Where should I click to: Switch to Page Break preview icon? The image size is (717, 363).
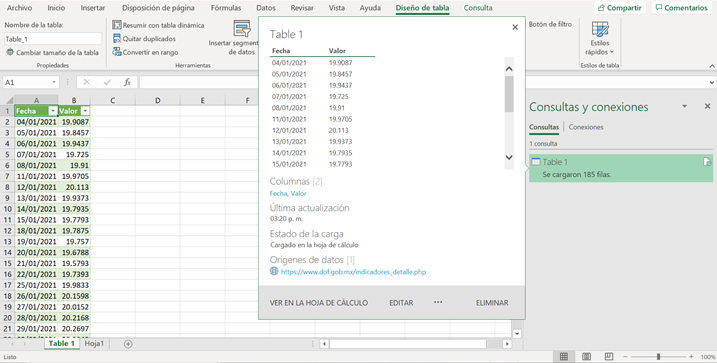point(609,357)
